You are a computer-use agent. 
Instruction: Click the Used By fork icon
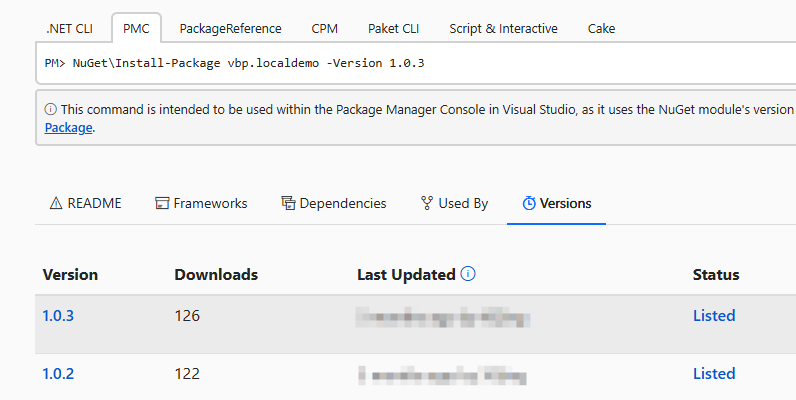[427, 203]
